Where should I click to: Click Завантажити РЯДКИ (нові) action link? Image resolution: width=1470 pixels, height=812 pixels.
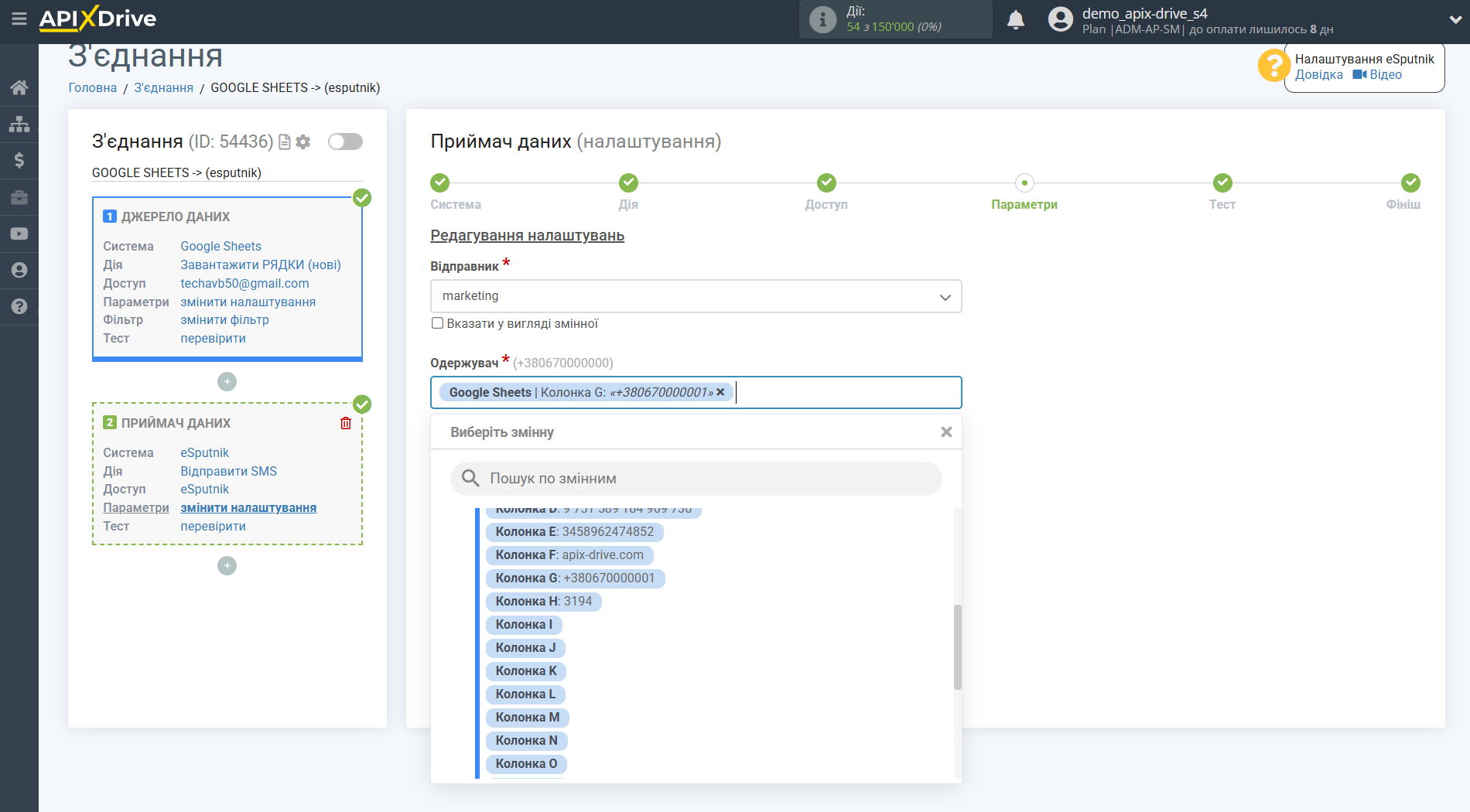(261, 264)
